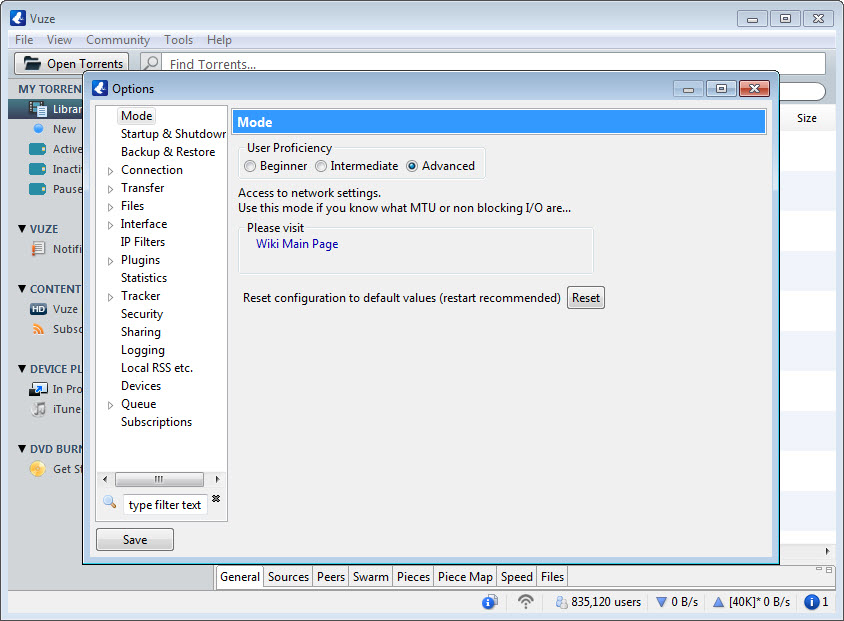This screenshot has width=844, height=621.
Task: Select IP Filters in options tree
Action: (143, 242)
